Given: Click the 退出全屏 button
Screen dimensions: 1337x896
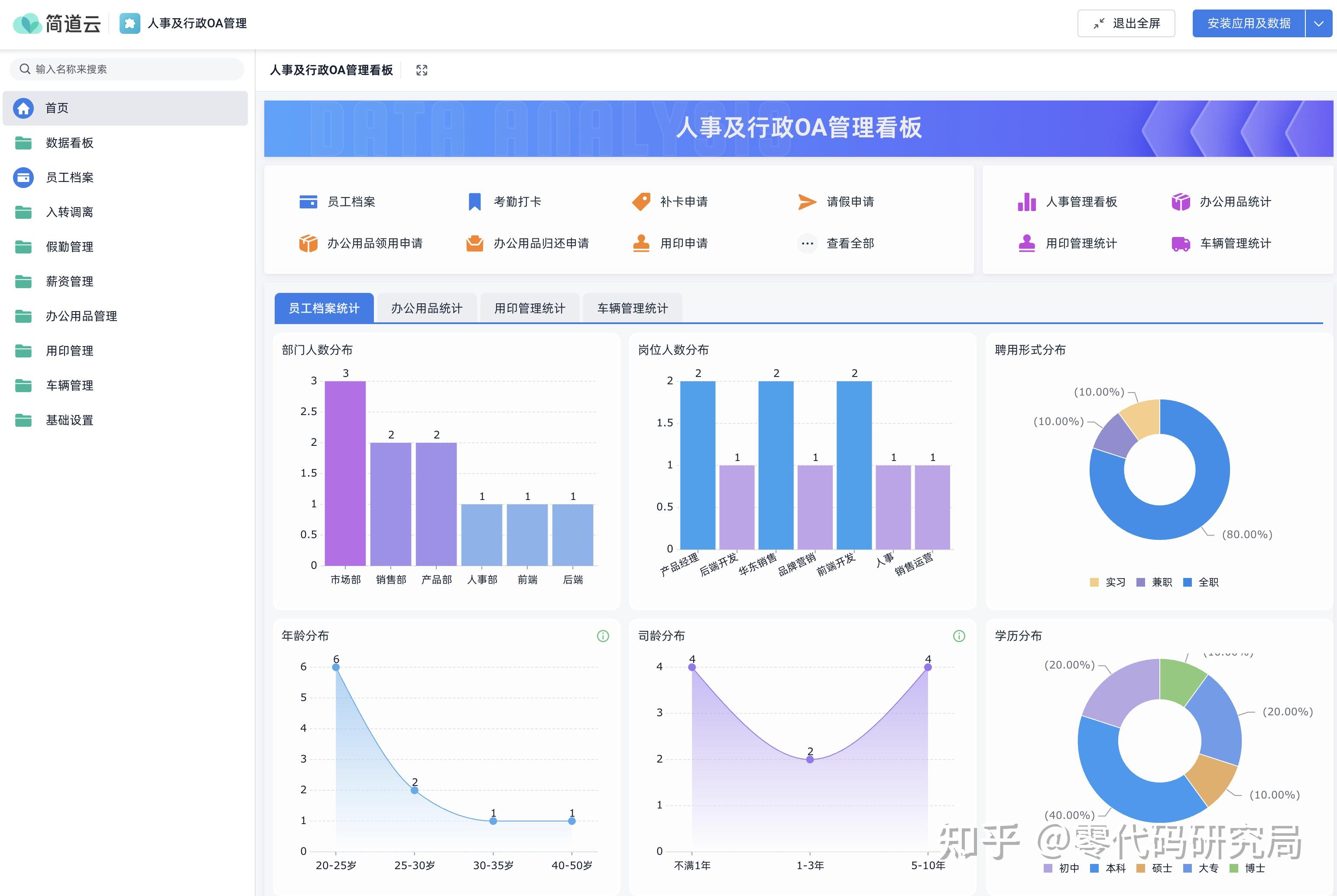Looking at the screenshot, I should pyautogui.click(x=1125, y=23).
